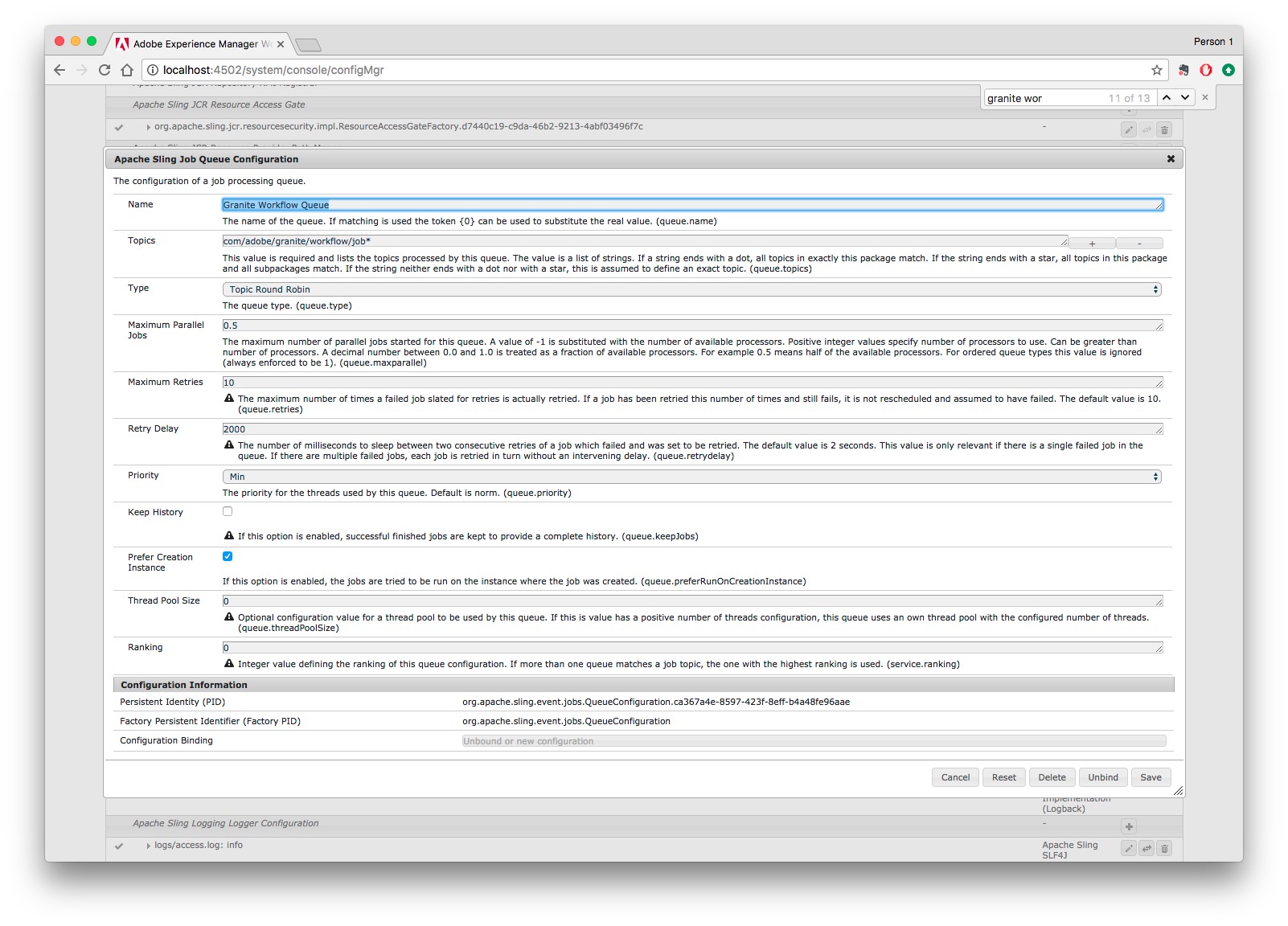Go back to the previous page
This screenshot has height=926, width=1288.
point(59,70)
